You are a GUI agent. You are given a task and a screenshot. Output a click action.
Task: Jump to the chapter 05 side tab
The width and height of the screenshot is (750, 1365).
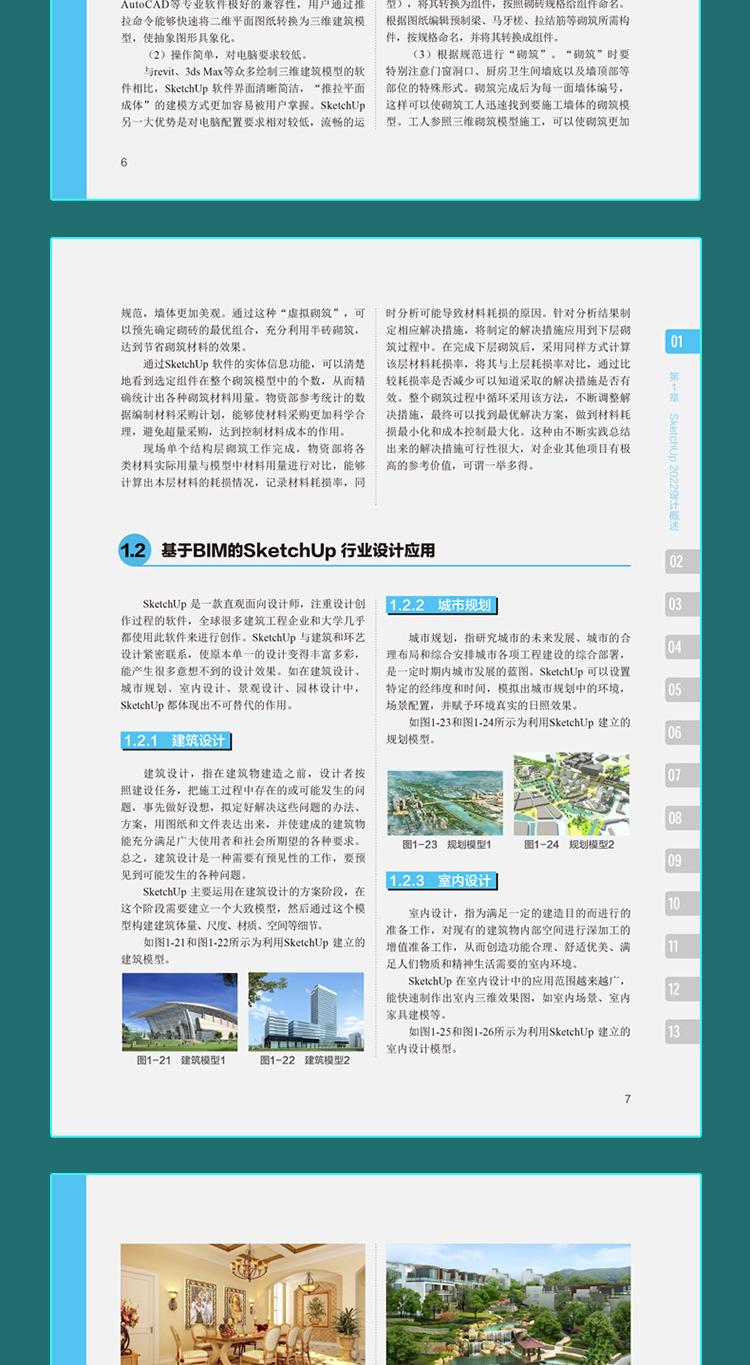(682, 690)
